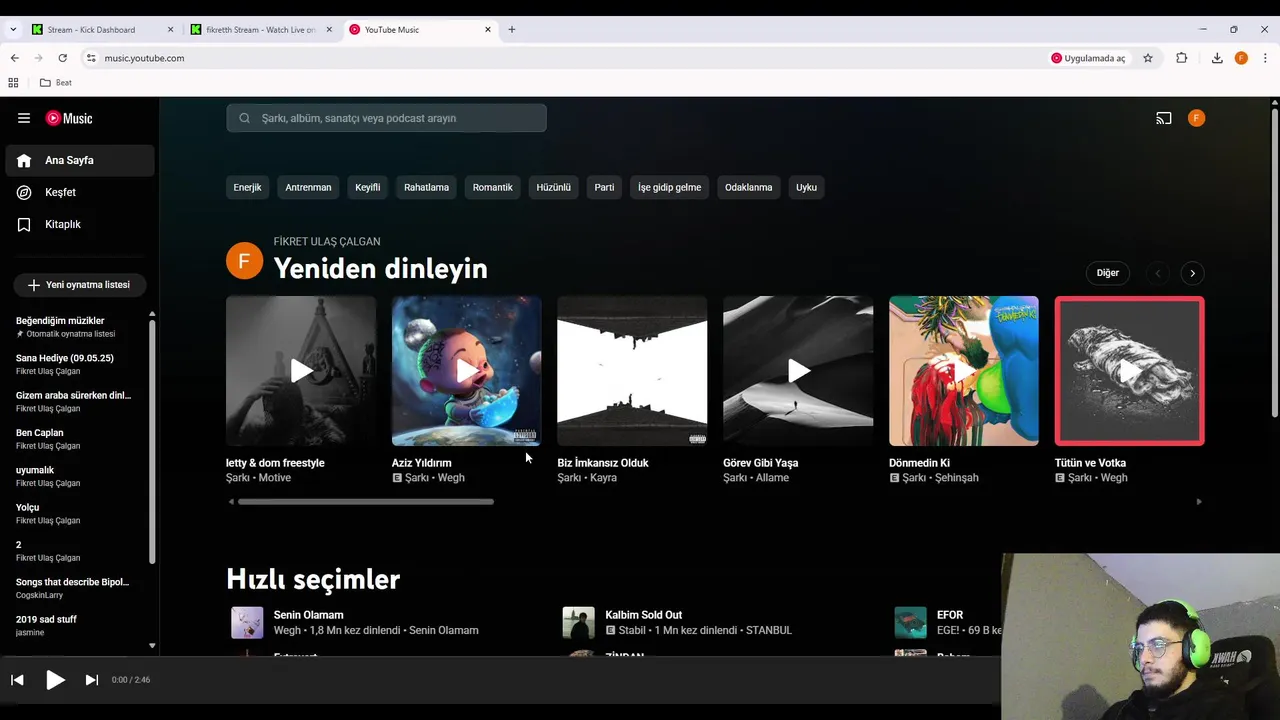Play letty & dom freestyle thumbnail

pos(301,371)
